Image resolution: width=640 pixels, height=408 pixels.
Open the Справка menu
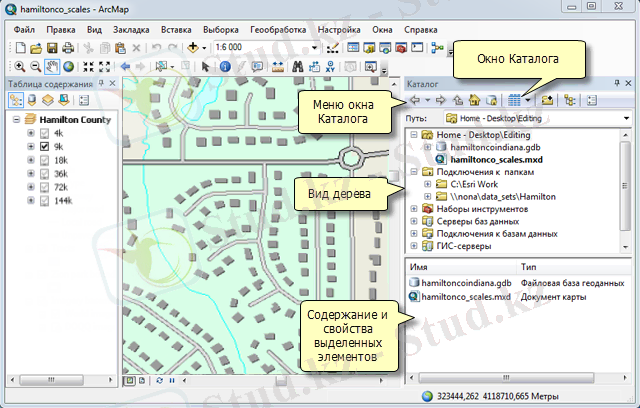point(421,30)
